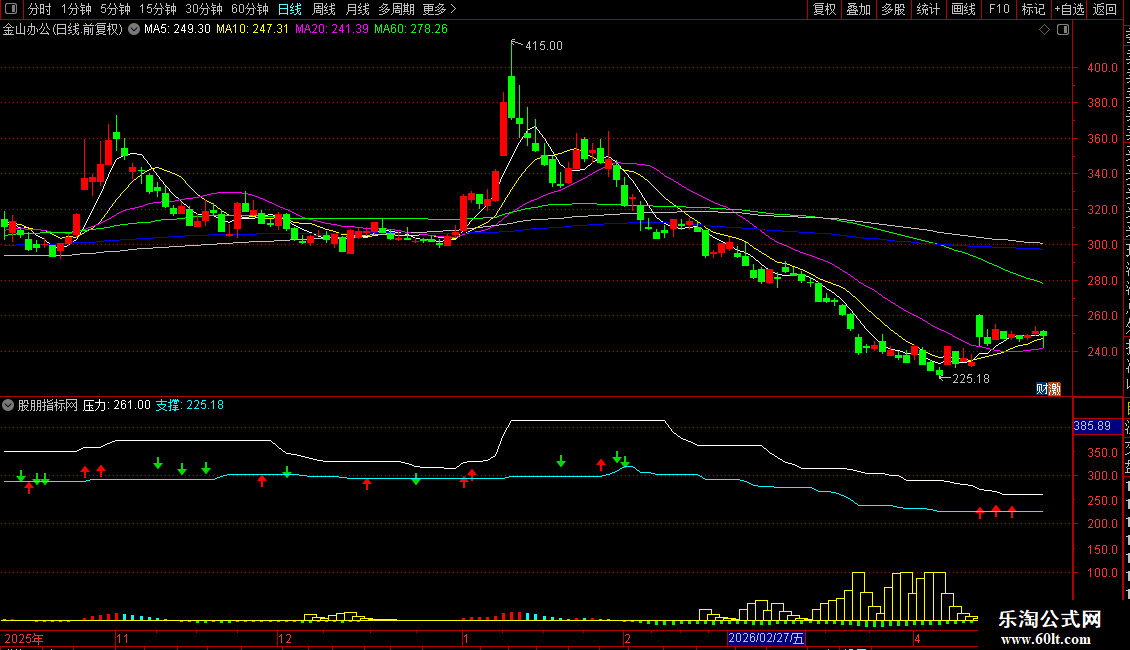
Task: Click the 压力: 261.00 value
Action: click(117, 405)
